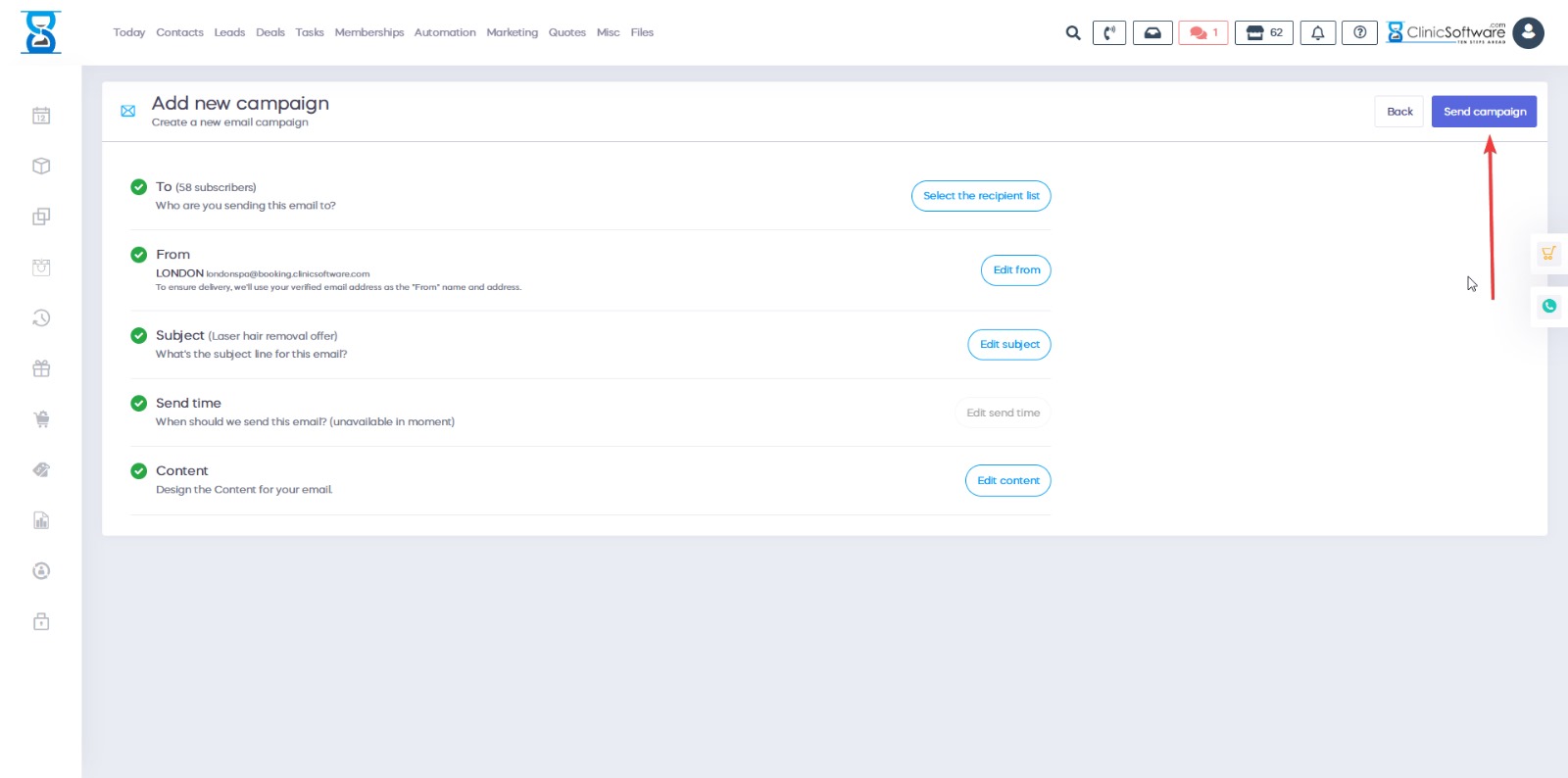Click the history clock sidebar icon
The image size is (1568, 778).
[x=41, y=317]
